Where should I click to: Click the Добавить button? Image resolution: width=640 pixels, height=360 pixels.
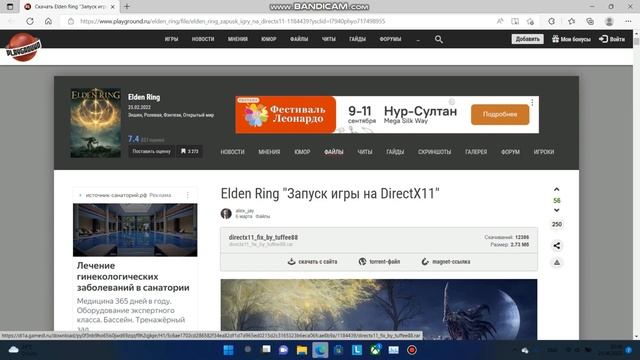pyautogui.click(x=527, y=39)
